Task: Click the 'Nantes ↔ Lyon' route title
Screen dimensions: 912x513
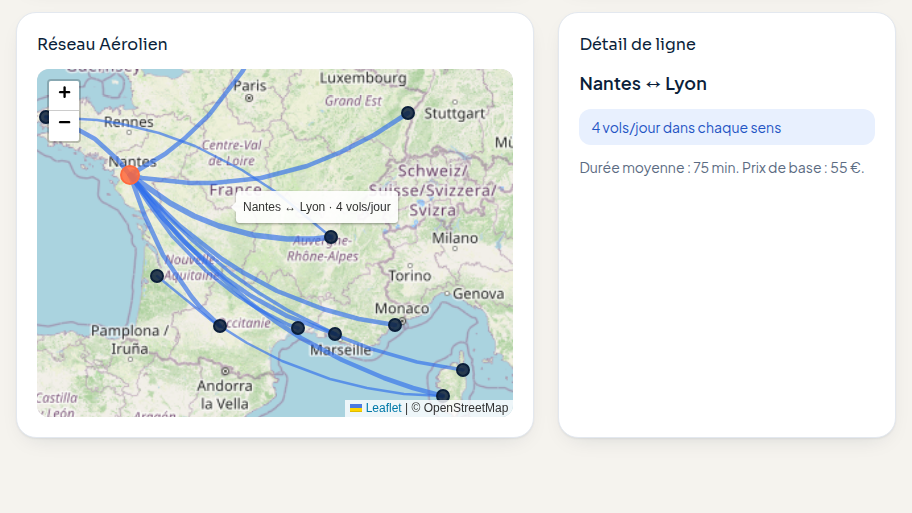Action: coord(643,84)
